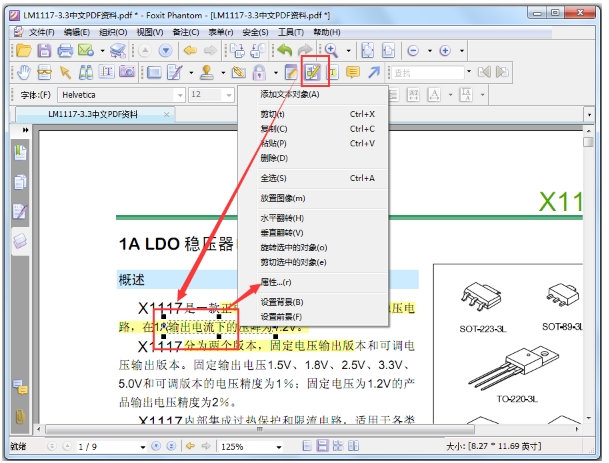Select the Typewriter text tool icon
This screenshot has width=609, height=463.
click(333, 72)
